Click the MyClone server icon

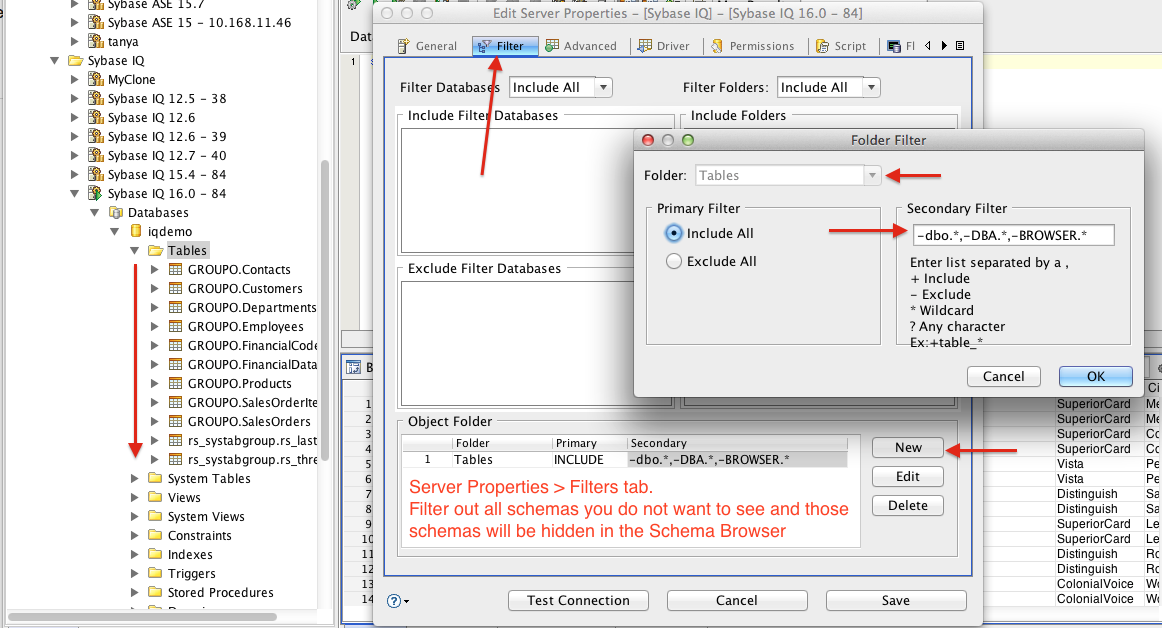coord(96,79)
